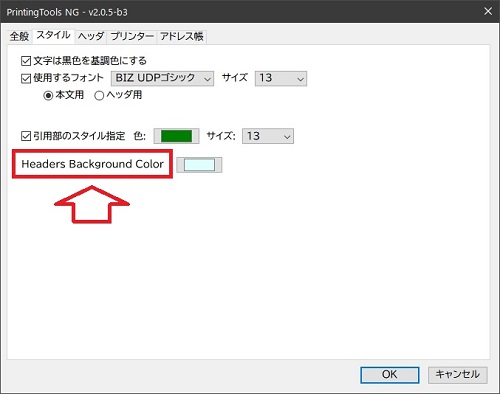
Task: Open the アドレス帳 tab
Action: click(182, 36)
